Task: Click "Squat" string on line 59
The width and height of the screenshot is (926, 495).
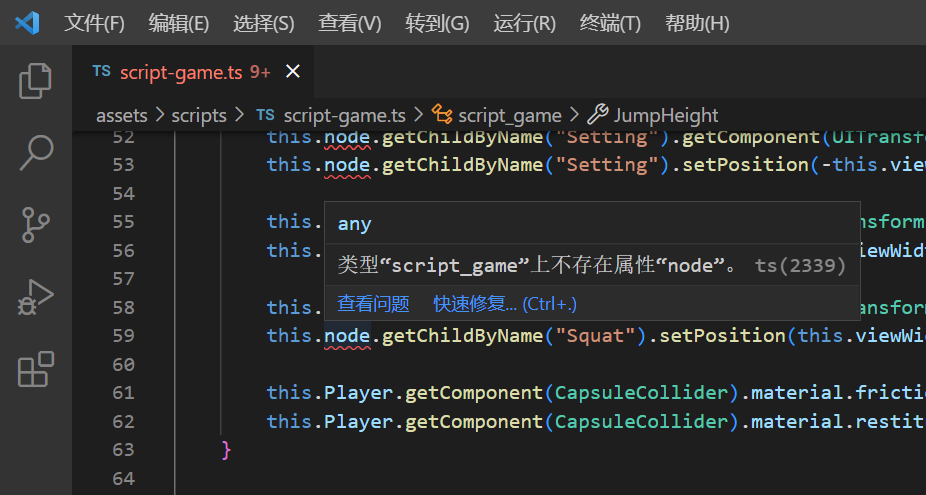Action: pyautogui.click(x=595, y=336)
